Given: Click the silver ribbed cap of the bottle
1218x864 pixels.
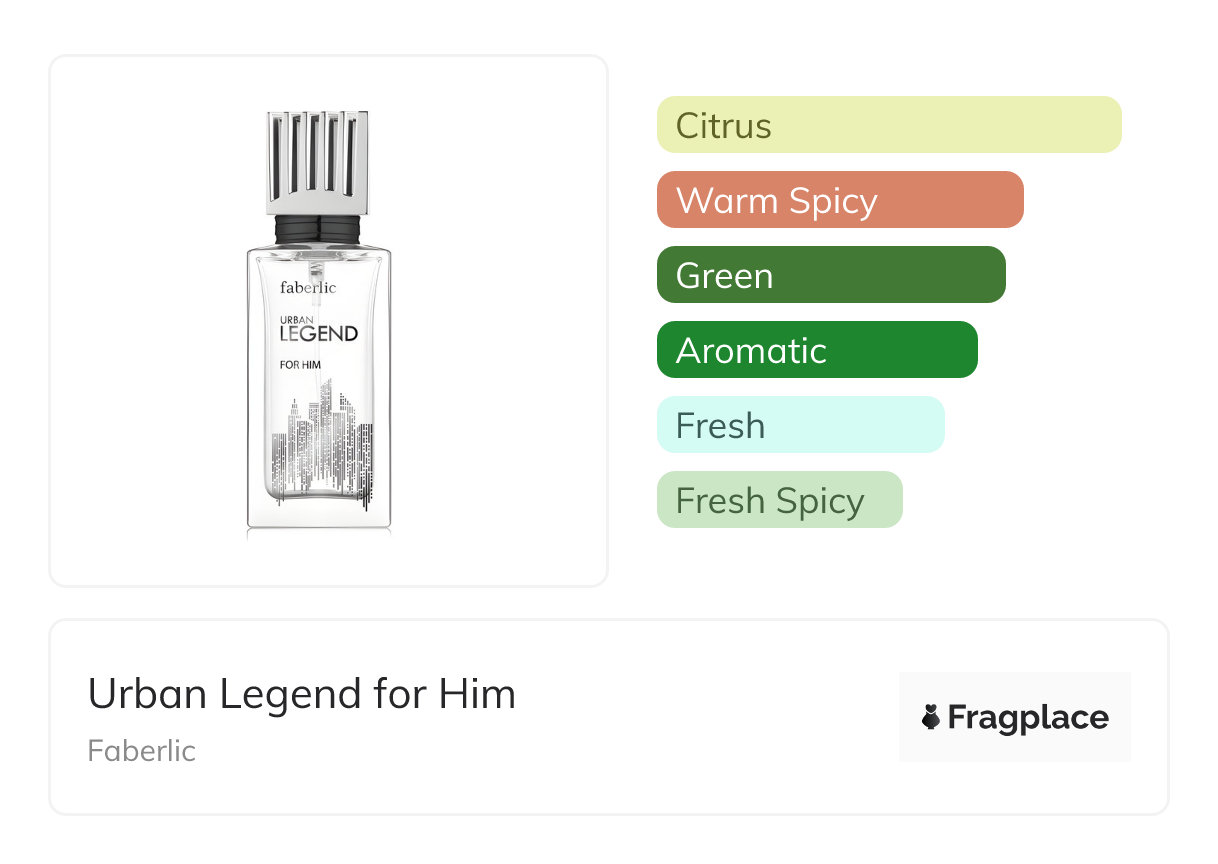Looking at the screenshot, I should click(319, 160).
